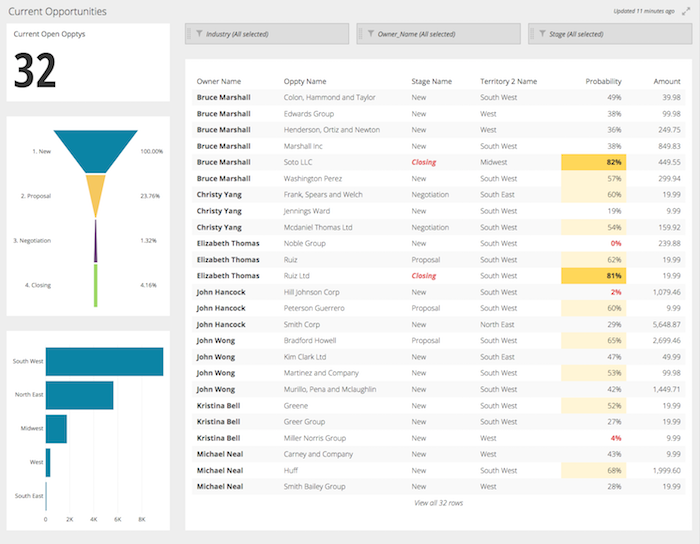Select Hill Johnson Corp opportunity
Viewport: 700px width, 544px height.
[312, 292]
